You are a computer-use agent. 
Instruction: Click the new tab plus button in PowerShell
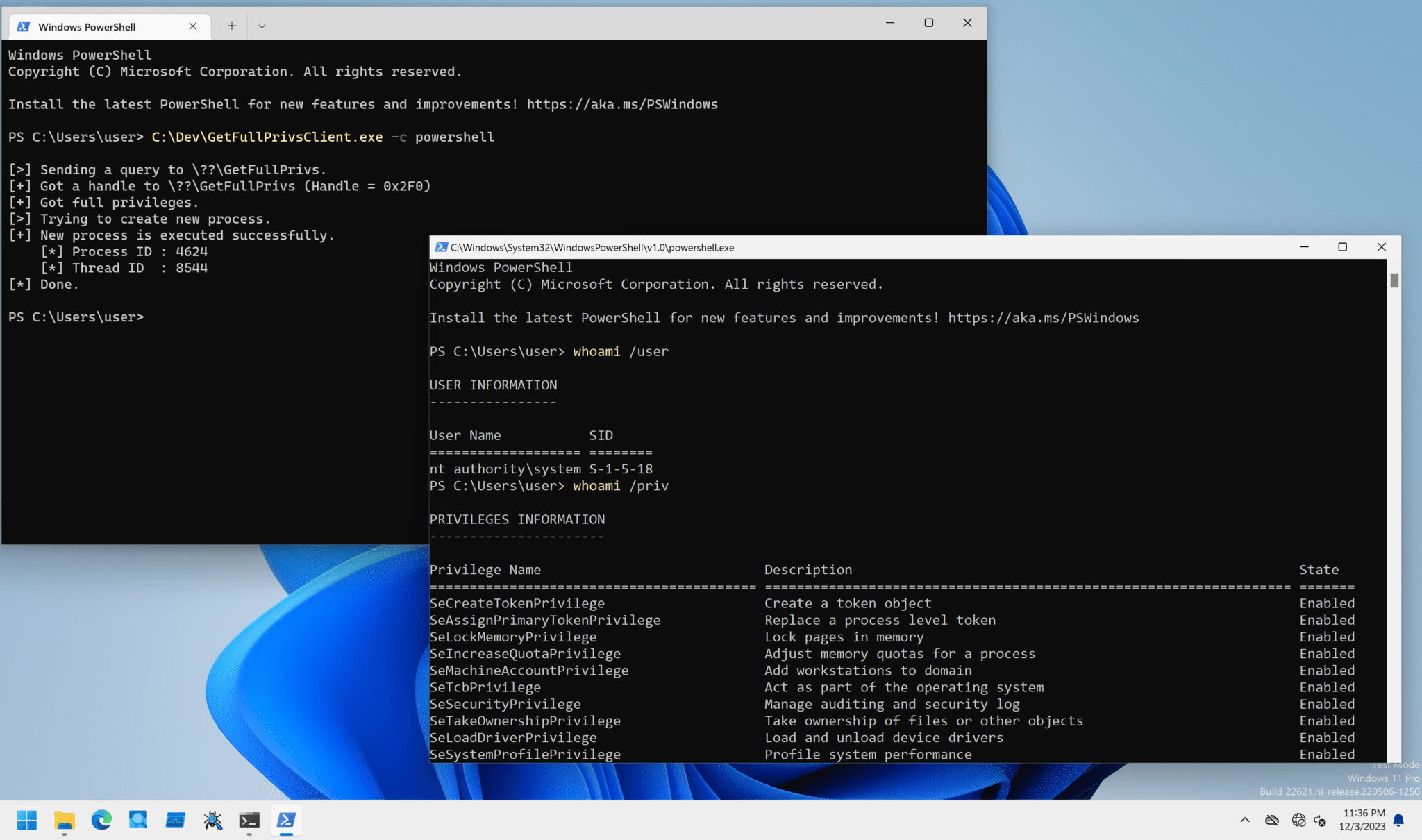point(232,26)
